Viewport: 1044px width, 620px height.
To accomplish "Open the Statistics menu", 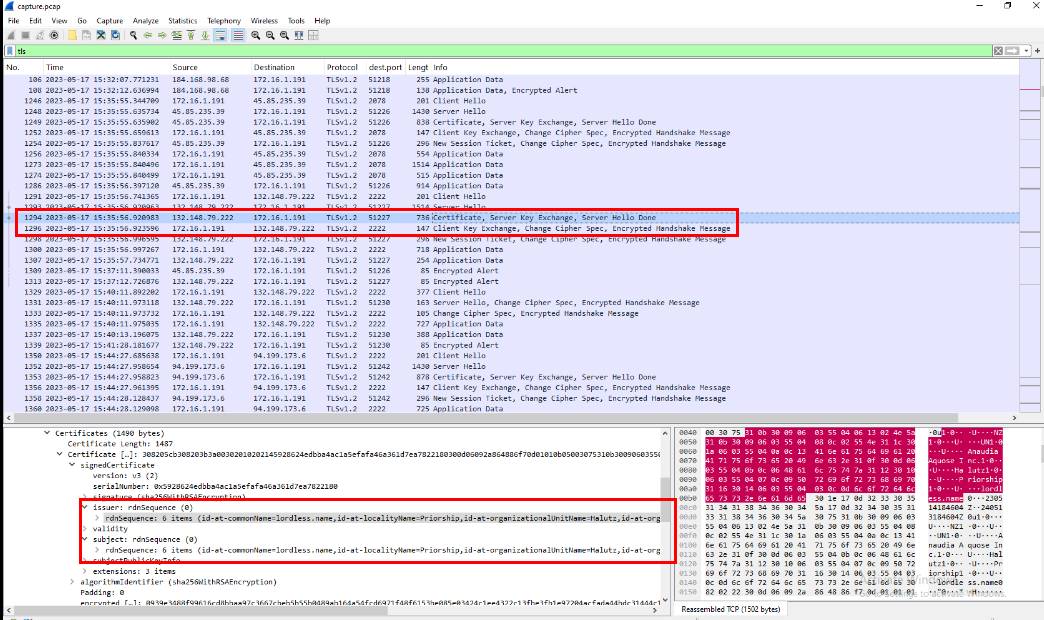I will click(x=182, y=20).
